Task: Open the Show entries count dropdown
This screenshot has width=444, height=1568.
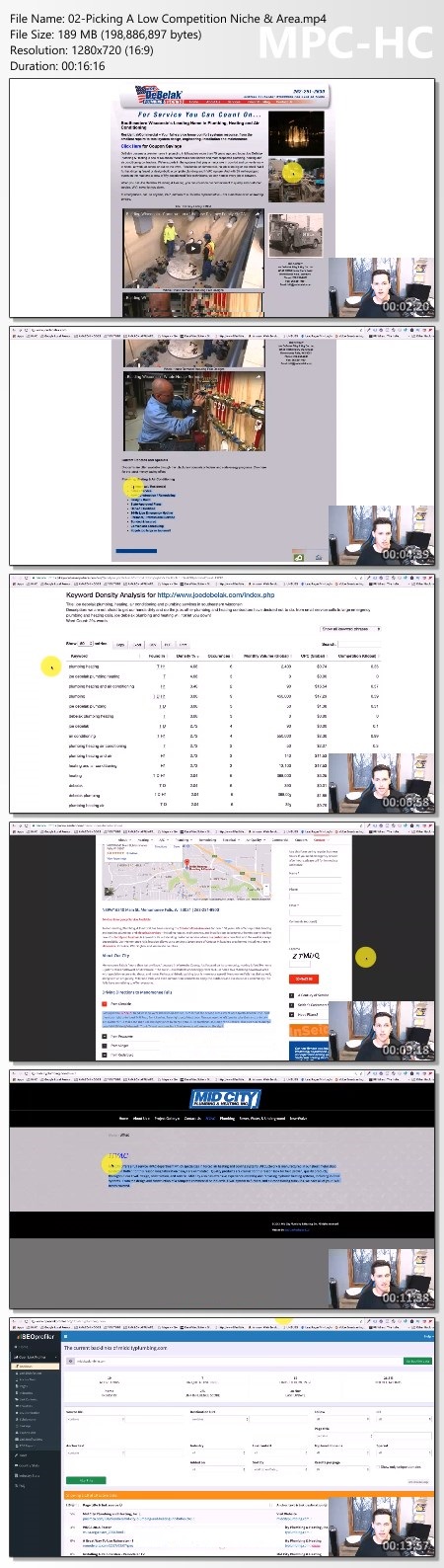Action: pyautogui.click(x=86, y=643)
